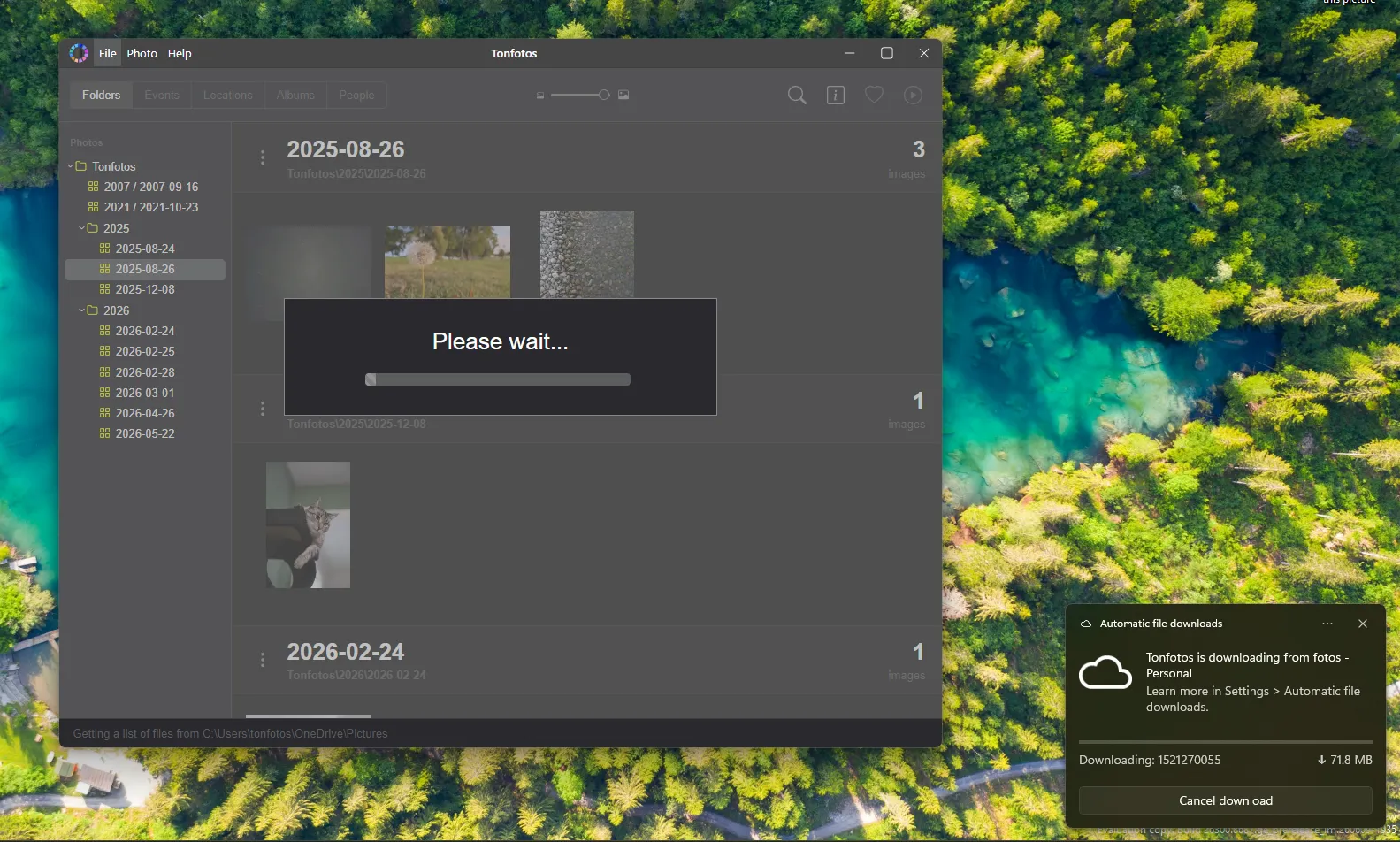This screenshot has width=1400, height=842.
Task: Open options menu for 2026-02-24 section
Action: coord(263,660)
